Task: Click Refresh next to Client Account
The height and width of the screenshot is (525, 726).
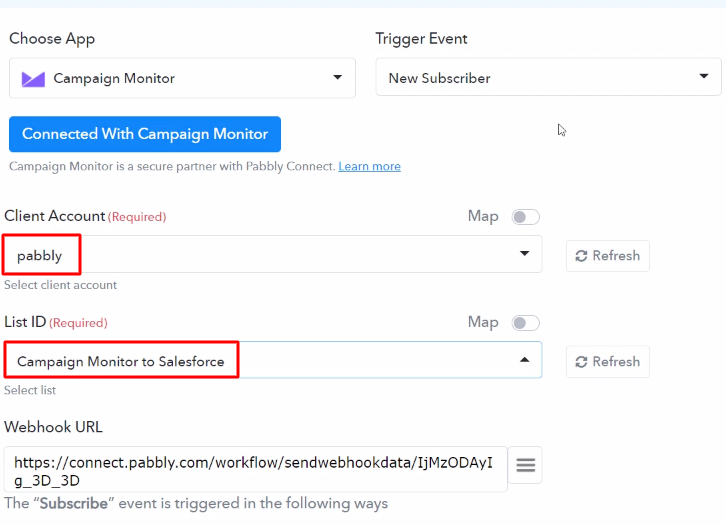Action: click(607, 256)
